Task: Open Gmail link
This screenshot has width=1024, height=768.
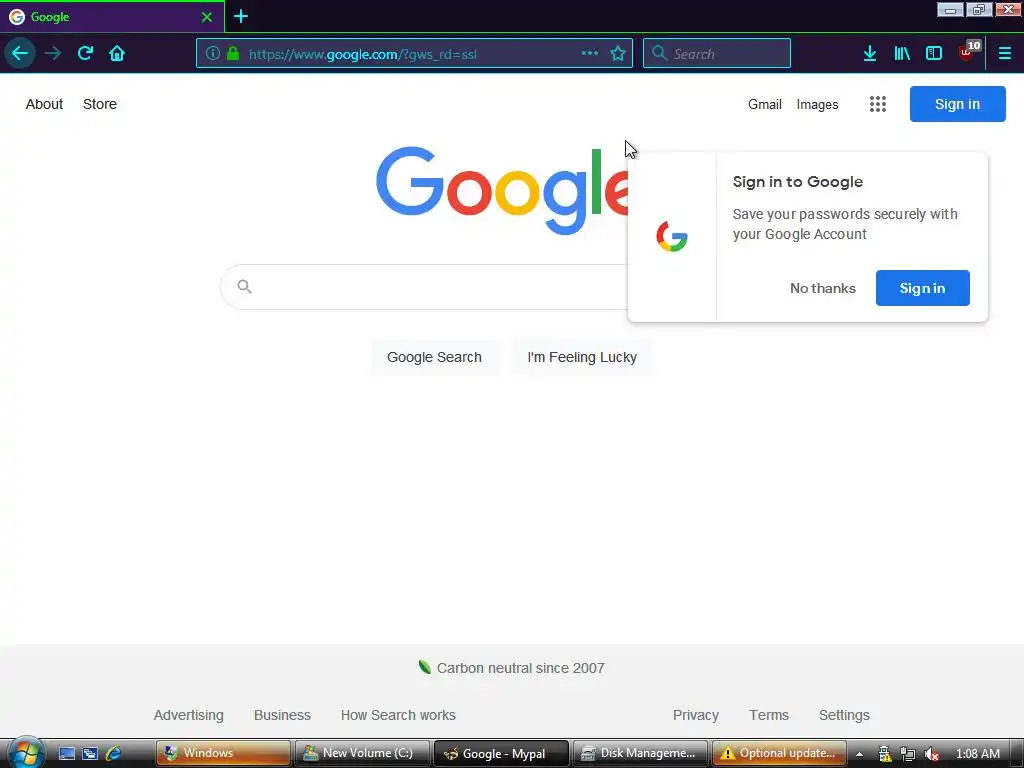Action: coord(765,104)
